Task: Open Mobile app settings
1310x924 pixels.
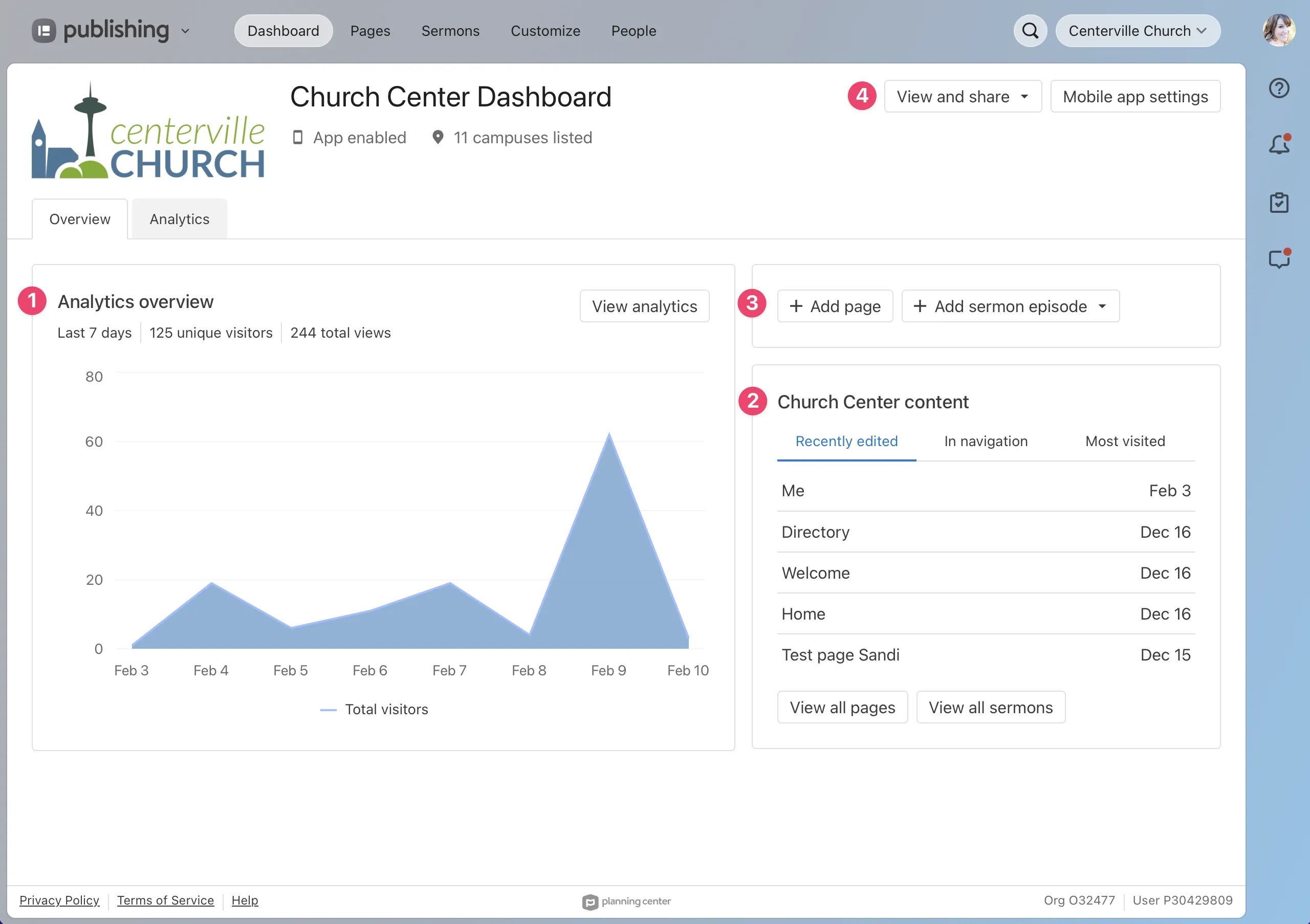Action: tap(1135, 96)
